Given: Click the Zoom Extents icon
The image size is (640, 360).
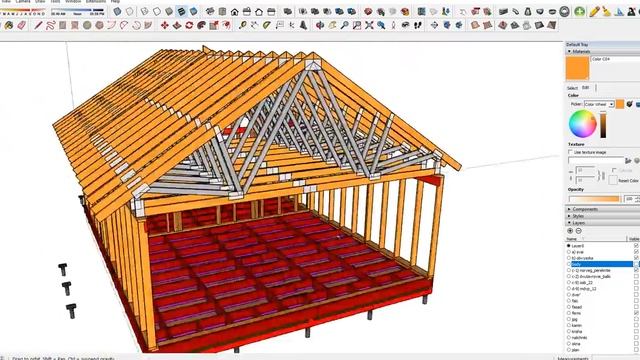Looking at the screenshot, I should (369, 25).
